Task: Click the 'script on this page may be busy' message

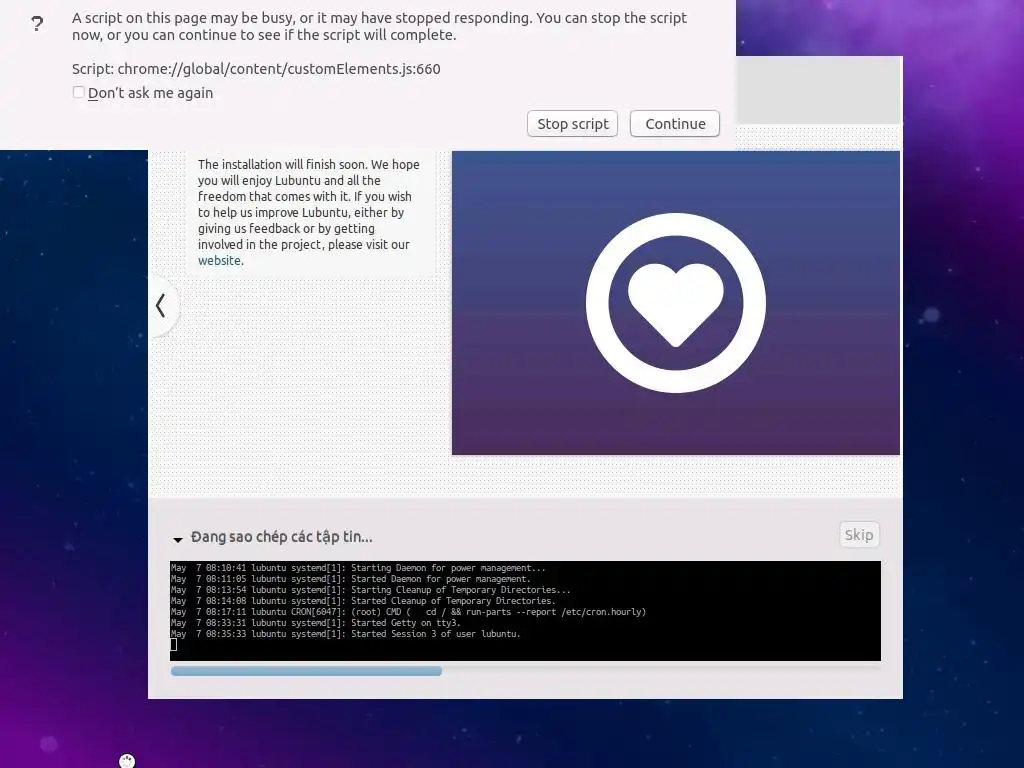Action: coord(379,26)
